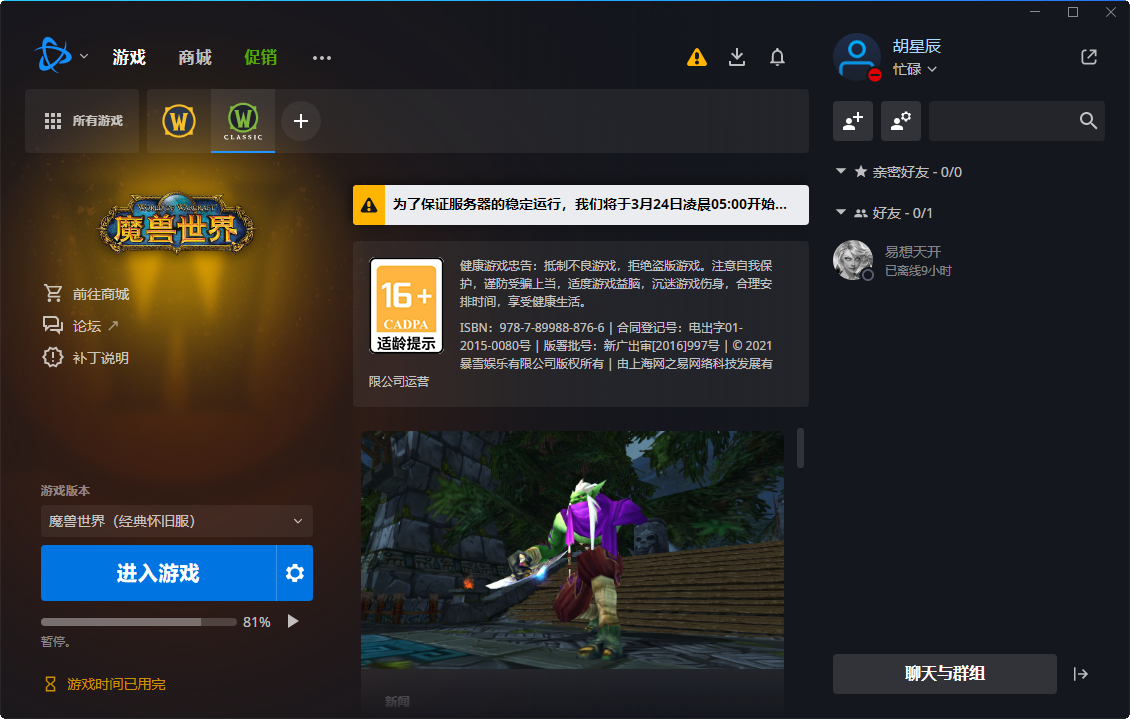Click the 已离线9小时 status text
Viewport: 1130px width, 719px height.
918,271
